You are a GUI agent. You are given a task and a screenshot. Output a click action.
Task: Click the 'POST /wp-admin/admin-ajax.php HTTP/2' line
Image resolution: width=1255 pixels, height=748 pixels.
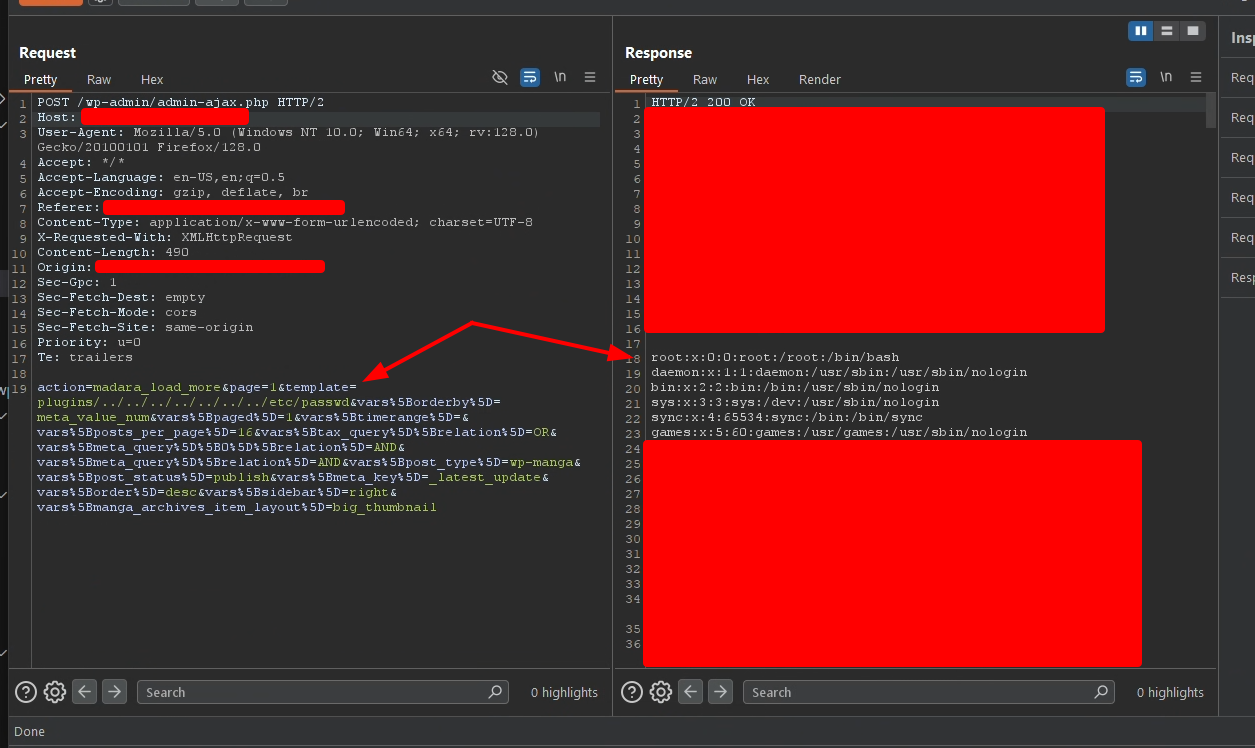coord(181,102)
